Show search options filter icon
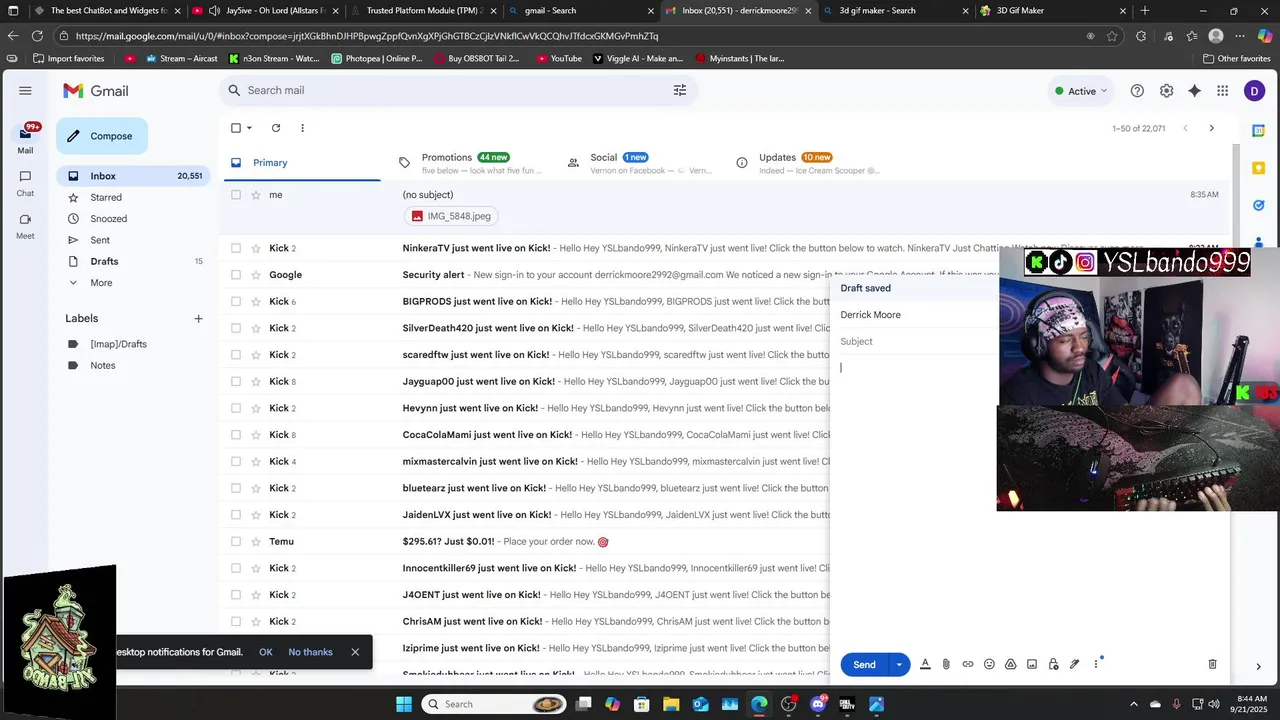The width and height of the screenshot is (1280, 720). tap(680, 90)
